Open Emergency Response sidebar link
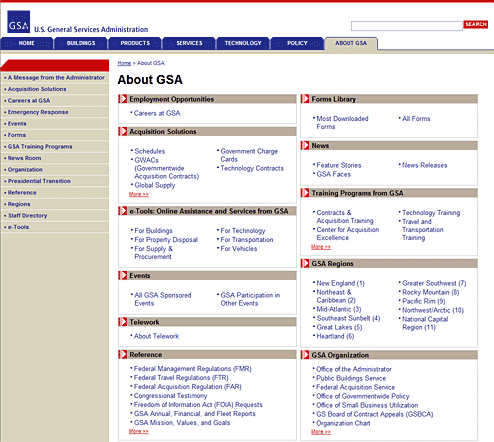The image size is (494, 442). 38,112
